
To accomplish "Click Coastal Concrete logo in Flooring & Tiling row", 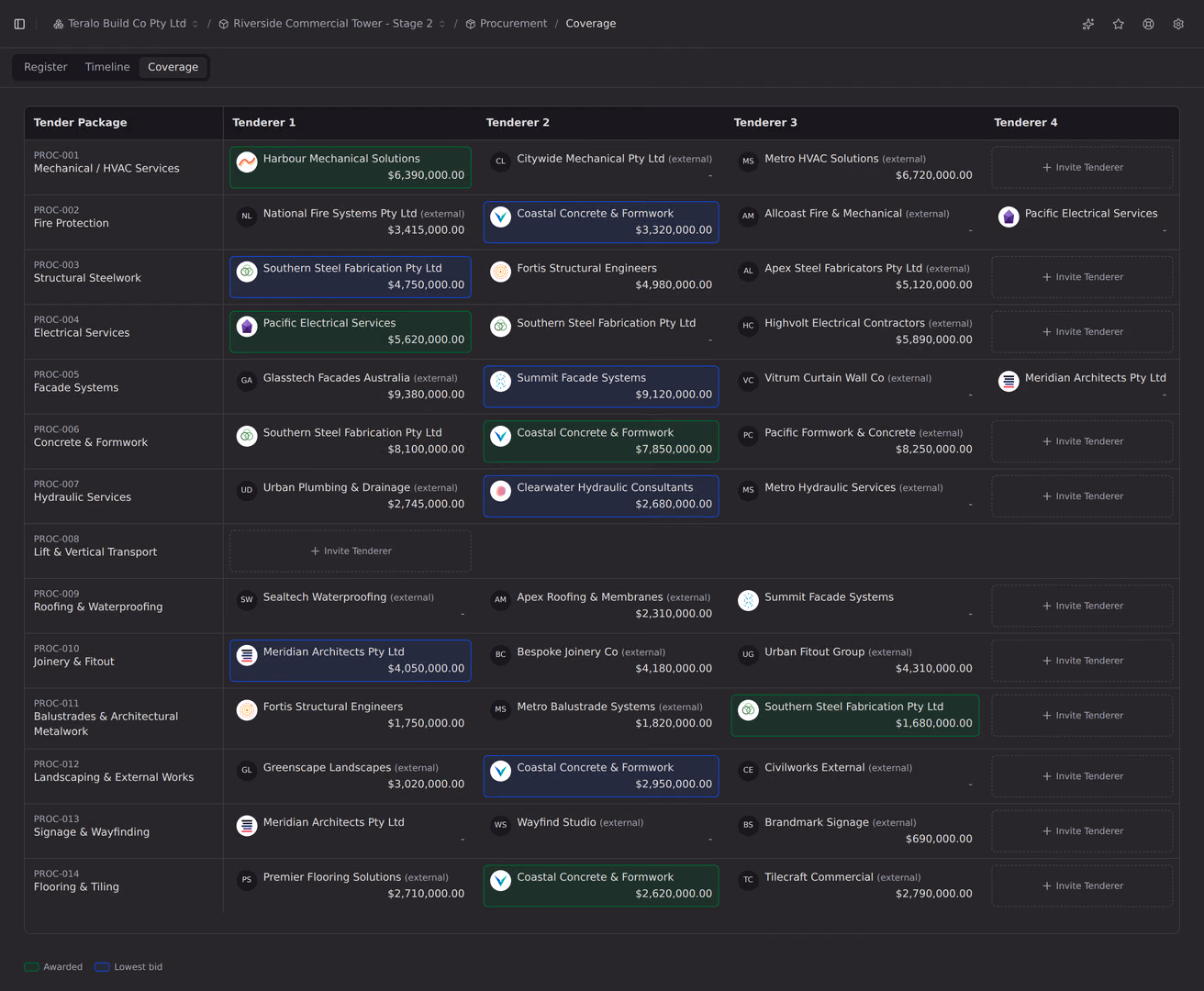I will coord(500,881).
